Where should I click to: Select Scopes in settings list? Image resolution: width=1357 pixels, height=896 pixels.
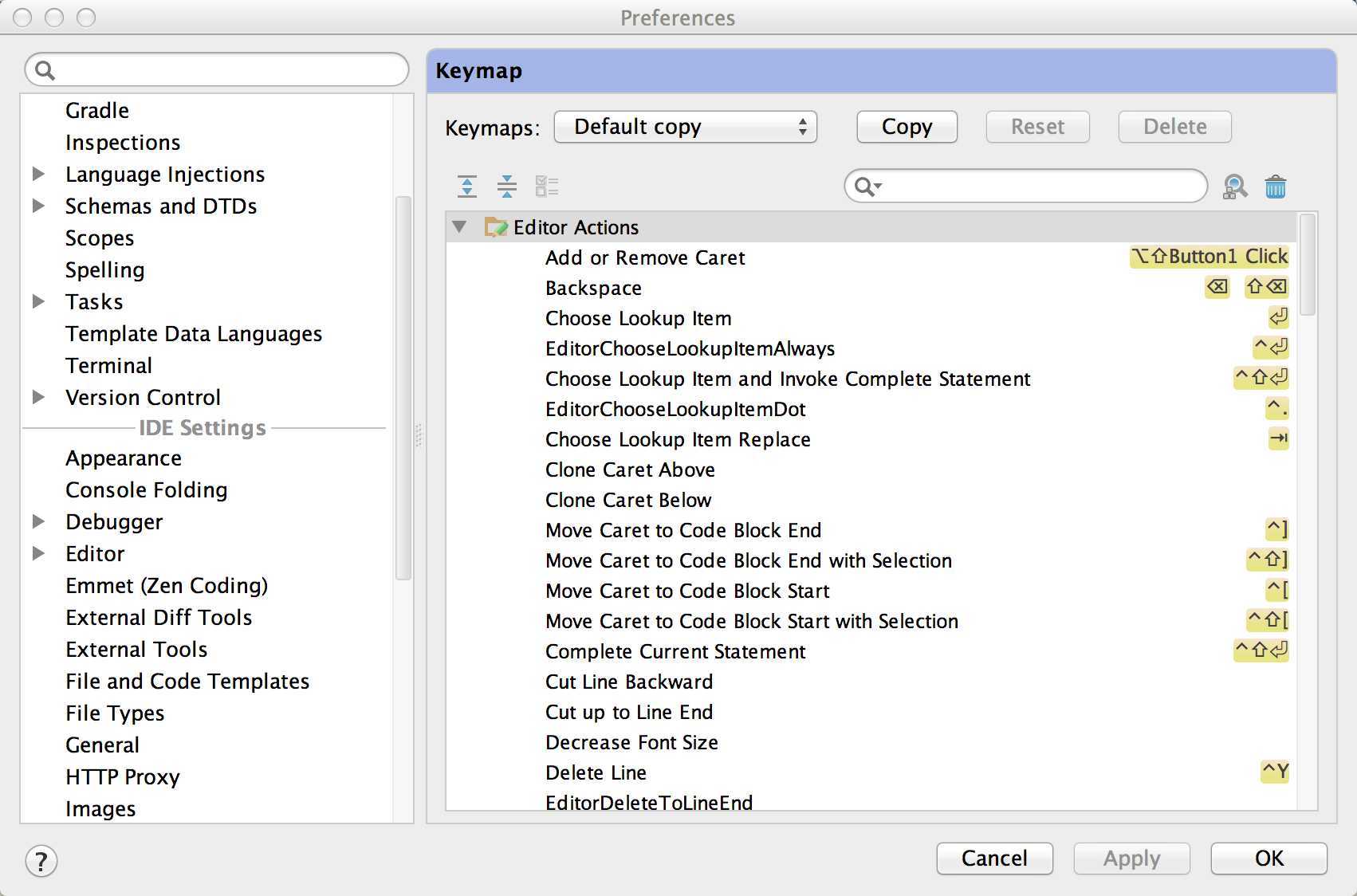click(100, 238)
